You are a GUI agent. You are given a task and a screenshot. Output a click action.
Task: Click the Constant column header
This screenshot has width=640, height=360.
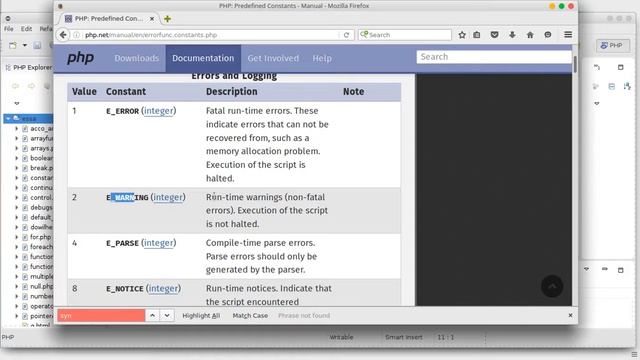click(126, 92)
